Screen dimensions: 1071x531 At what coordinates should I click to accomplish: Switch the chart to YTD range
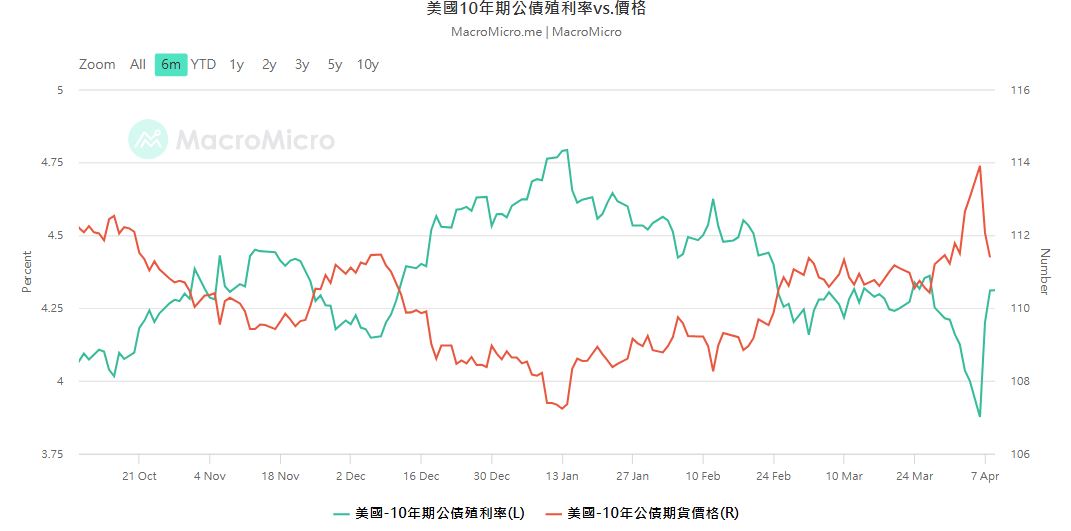click(203, 65)
